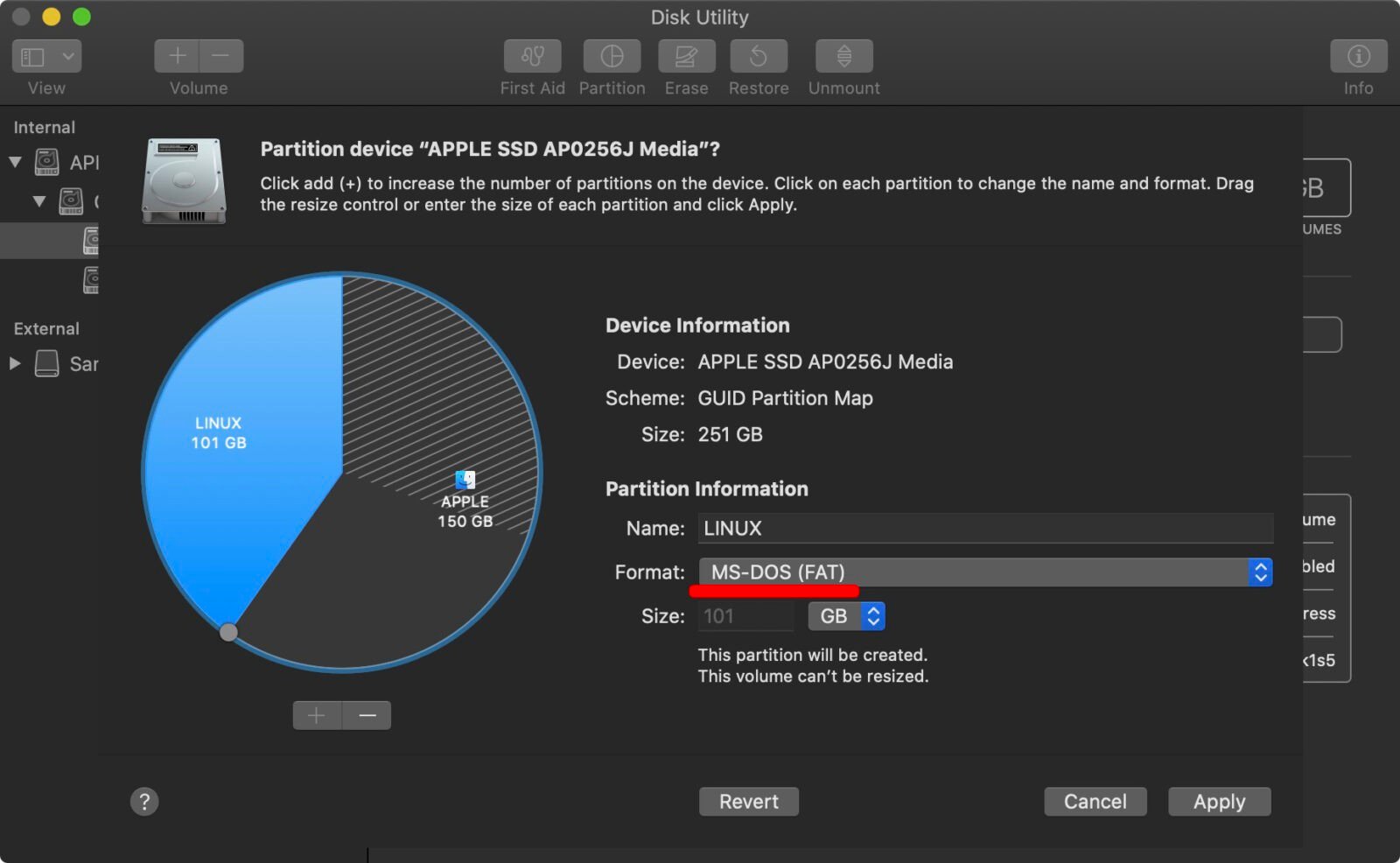1400x863 pixels.
Task: Click the pie chart resize handle
Action: (x=228, y=632)
